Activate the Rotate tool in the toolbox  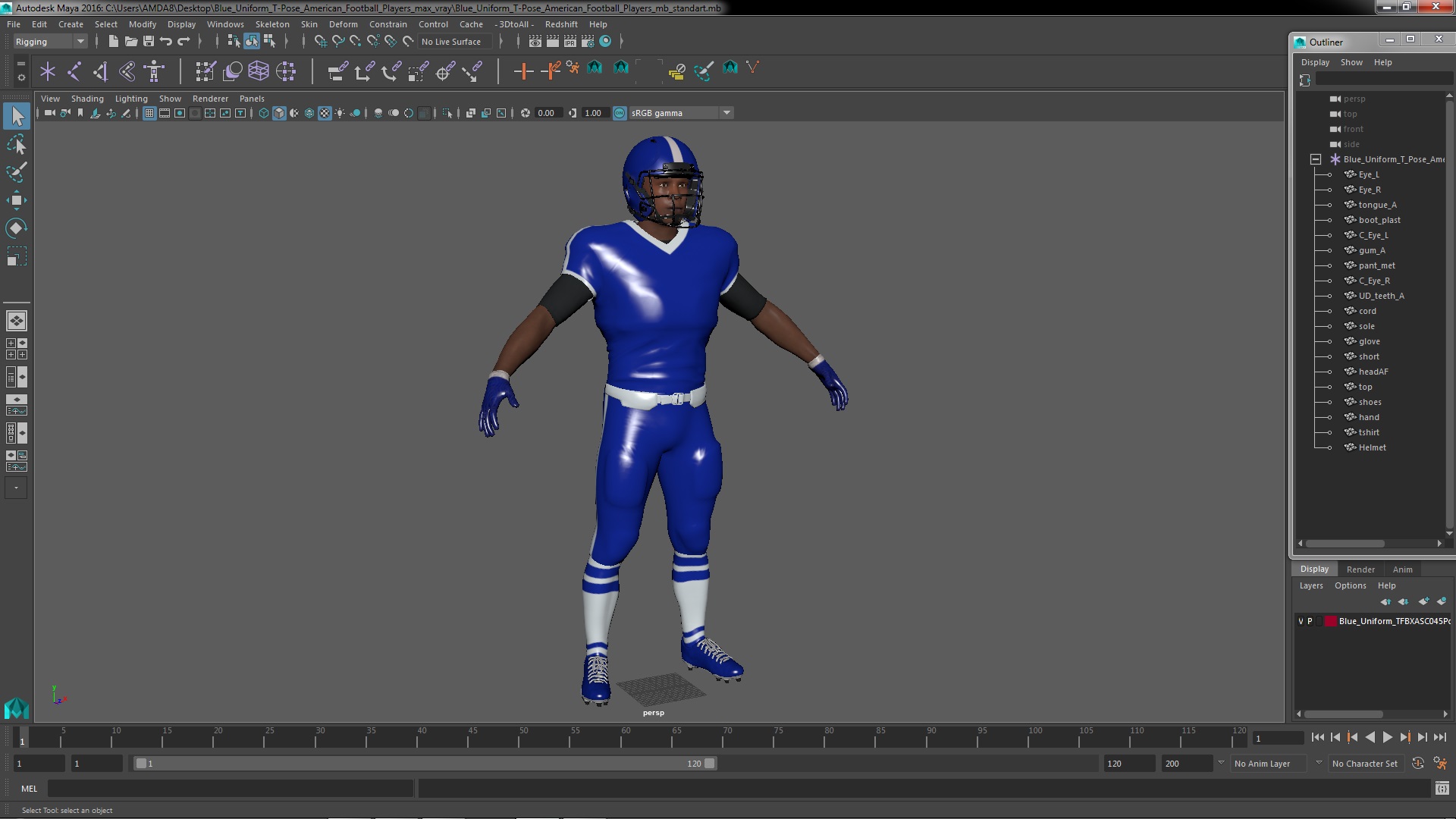16,228
